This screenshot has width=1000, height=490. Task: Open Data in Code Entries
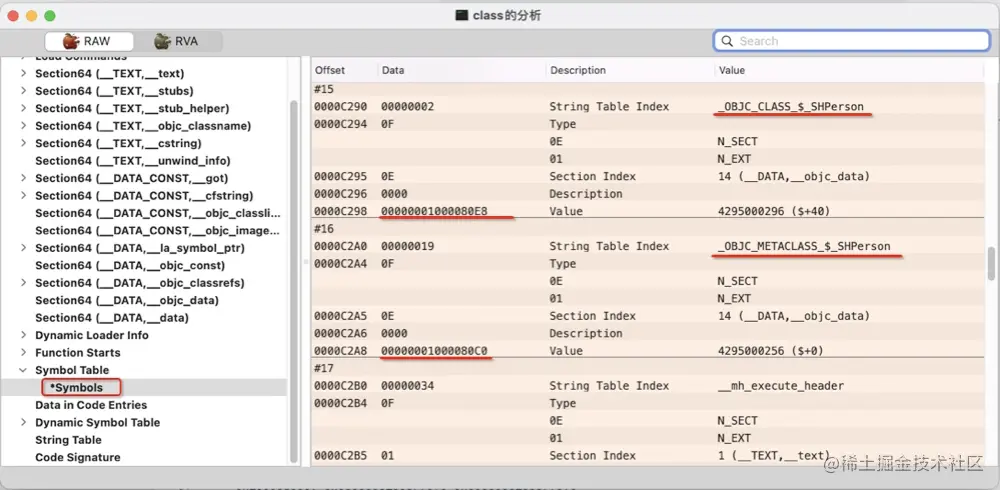[x=91, y=405]
